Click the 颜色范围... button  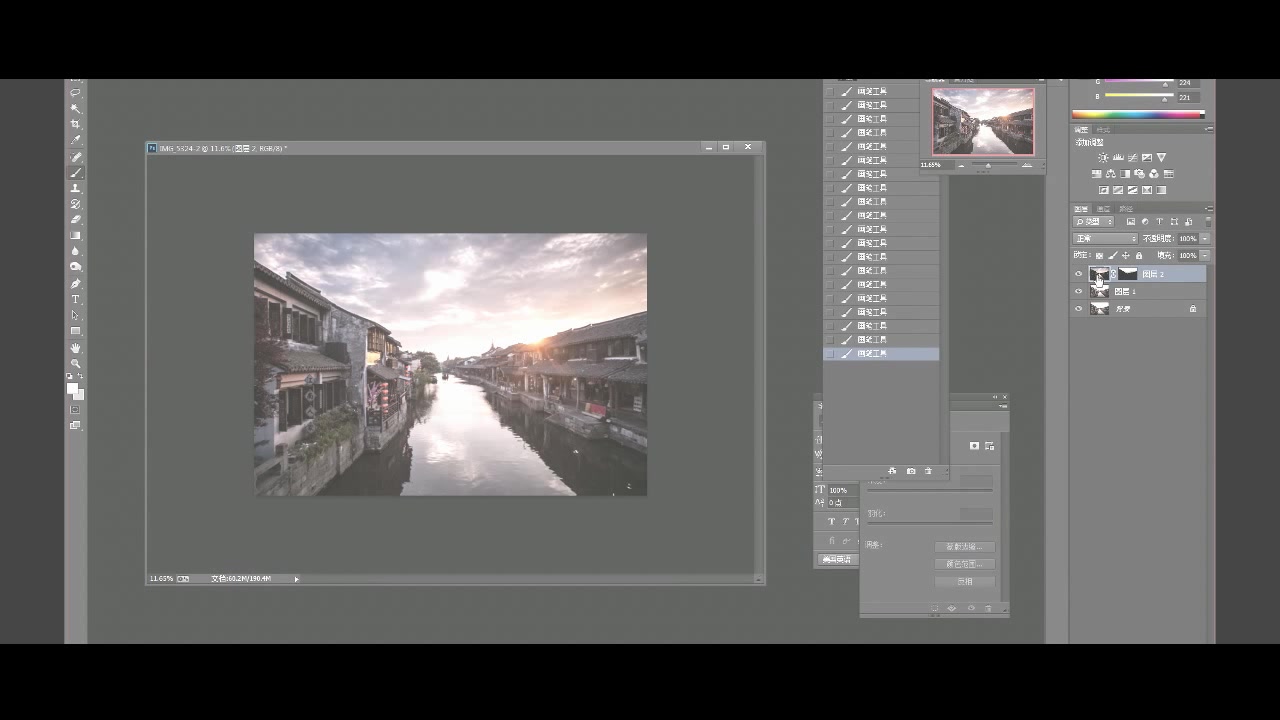click(965, 564)
